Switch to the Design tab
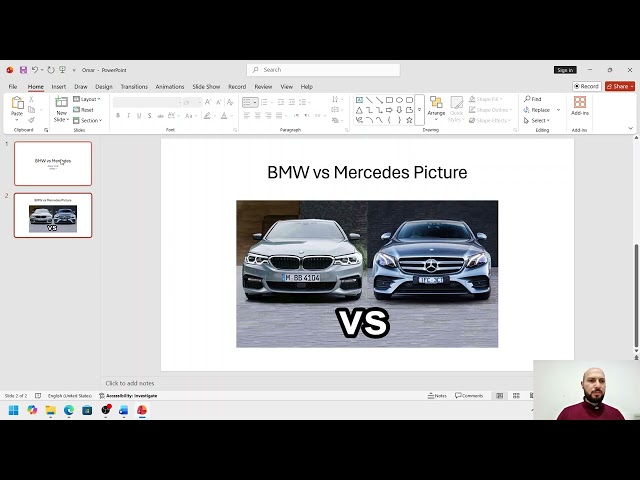This screenshot has height=480, width=640. (104, 87)
